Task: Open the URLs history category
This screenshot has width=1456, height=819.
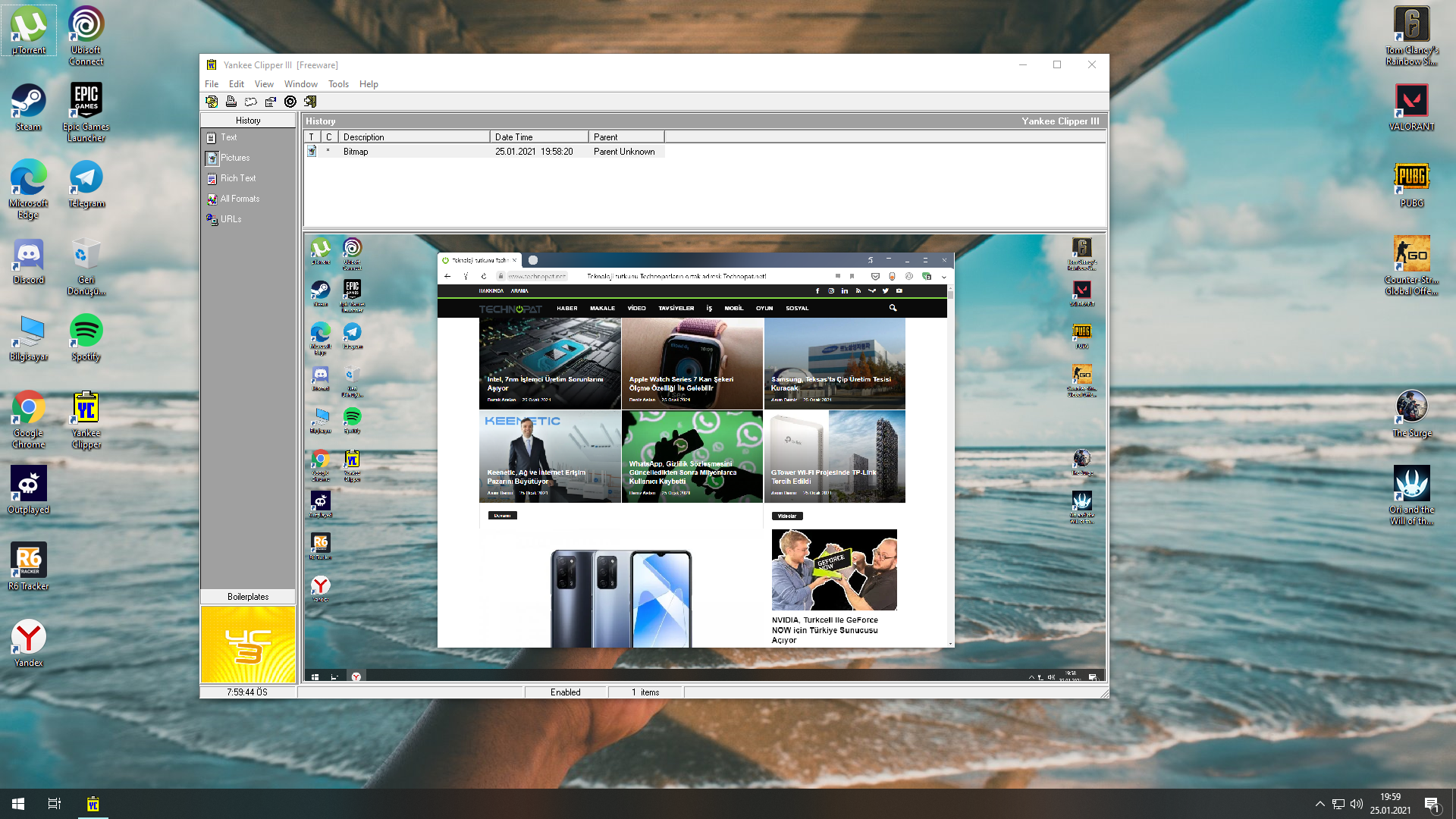Action: 231,219
